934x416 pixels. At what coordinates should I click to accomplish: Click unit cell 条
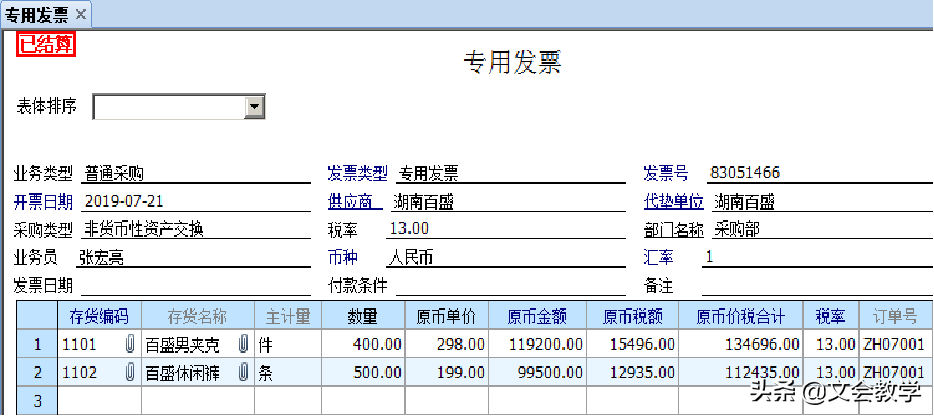(x=288, y=372)
